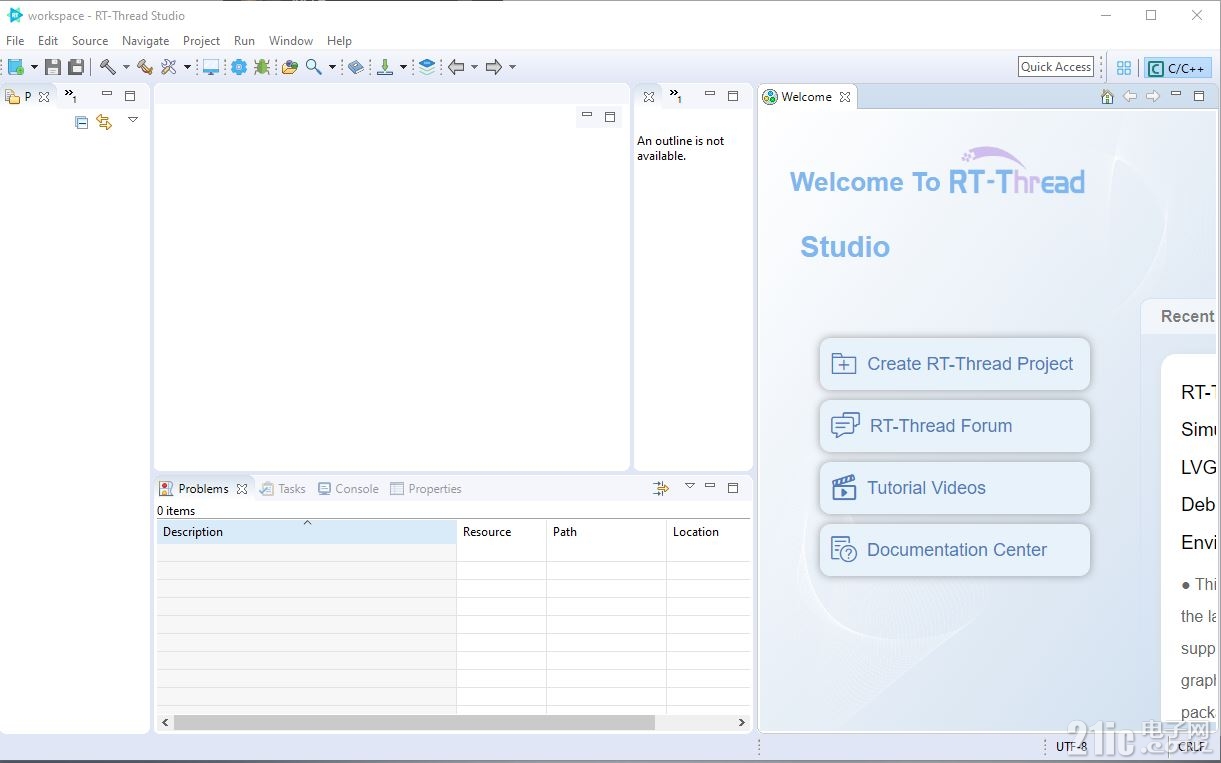Select the C/C++ perspective button
Viewport: 1221px width, 763px height.
coord(1178,68)
